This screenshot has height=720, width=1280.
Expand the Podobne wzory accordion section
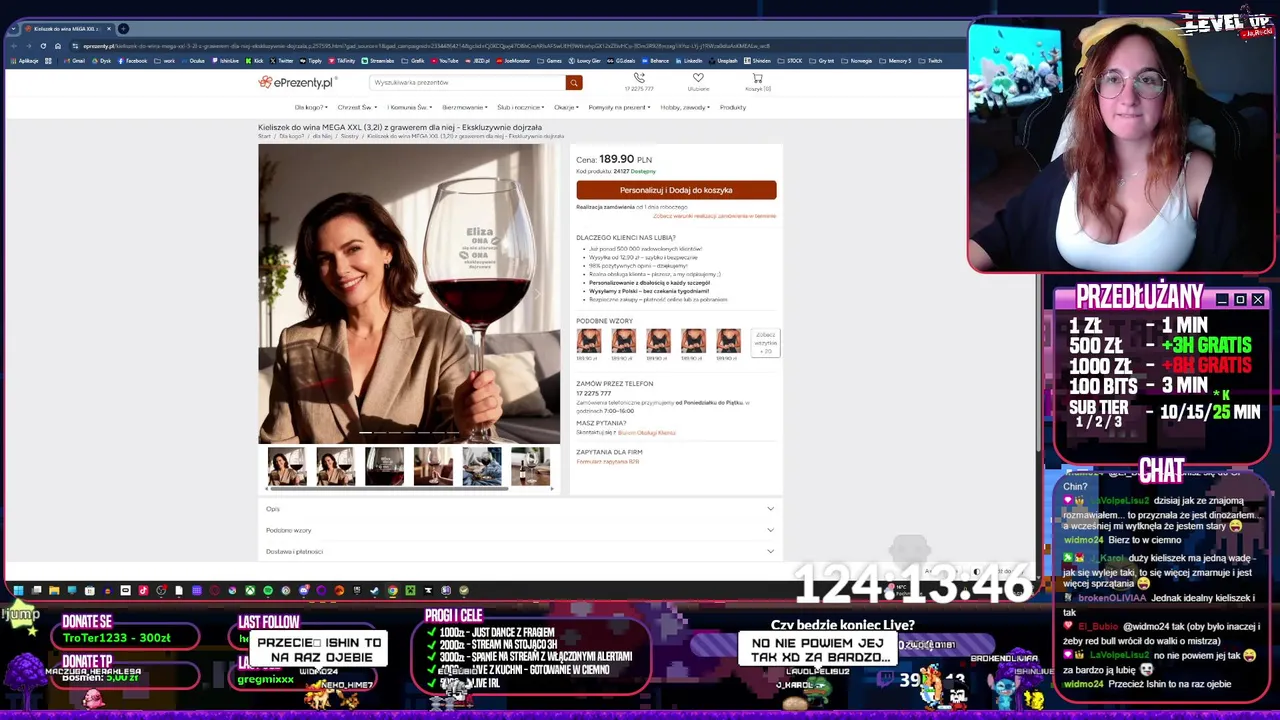[520, 530]
